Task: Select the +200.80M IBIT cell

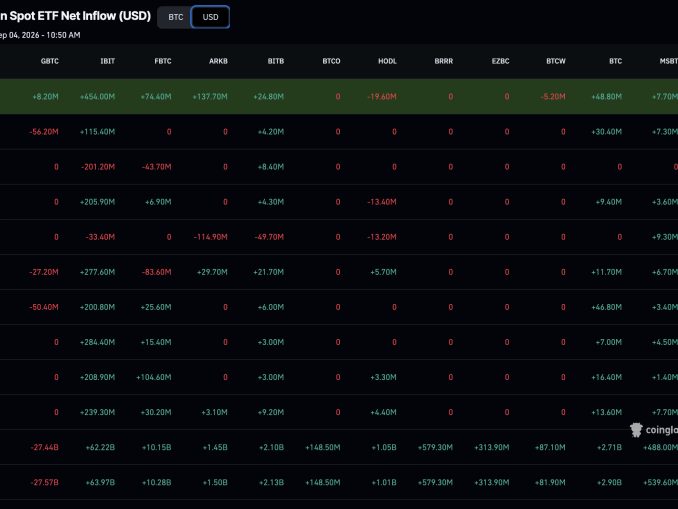Action: (97, 307)
